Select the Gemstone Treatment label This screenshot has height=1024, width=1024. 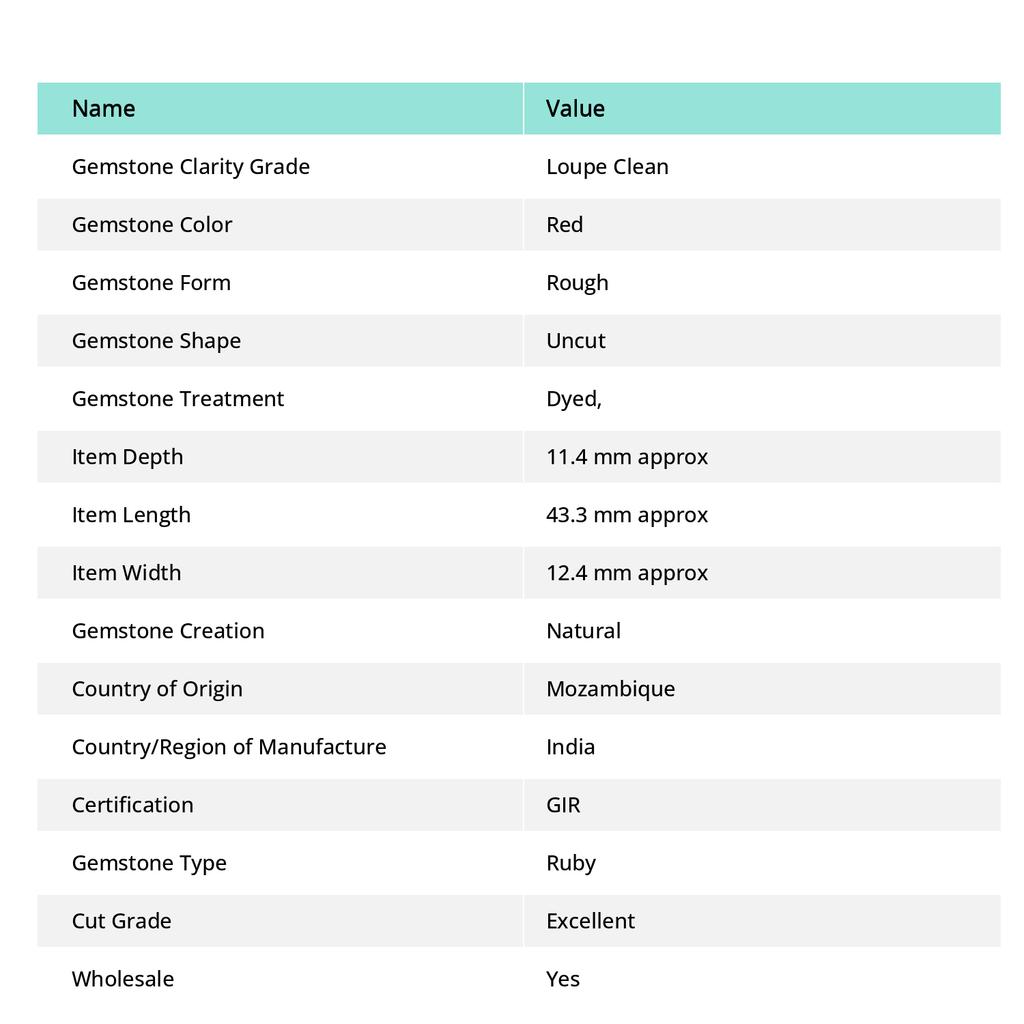[x=178, y=399]
